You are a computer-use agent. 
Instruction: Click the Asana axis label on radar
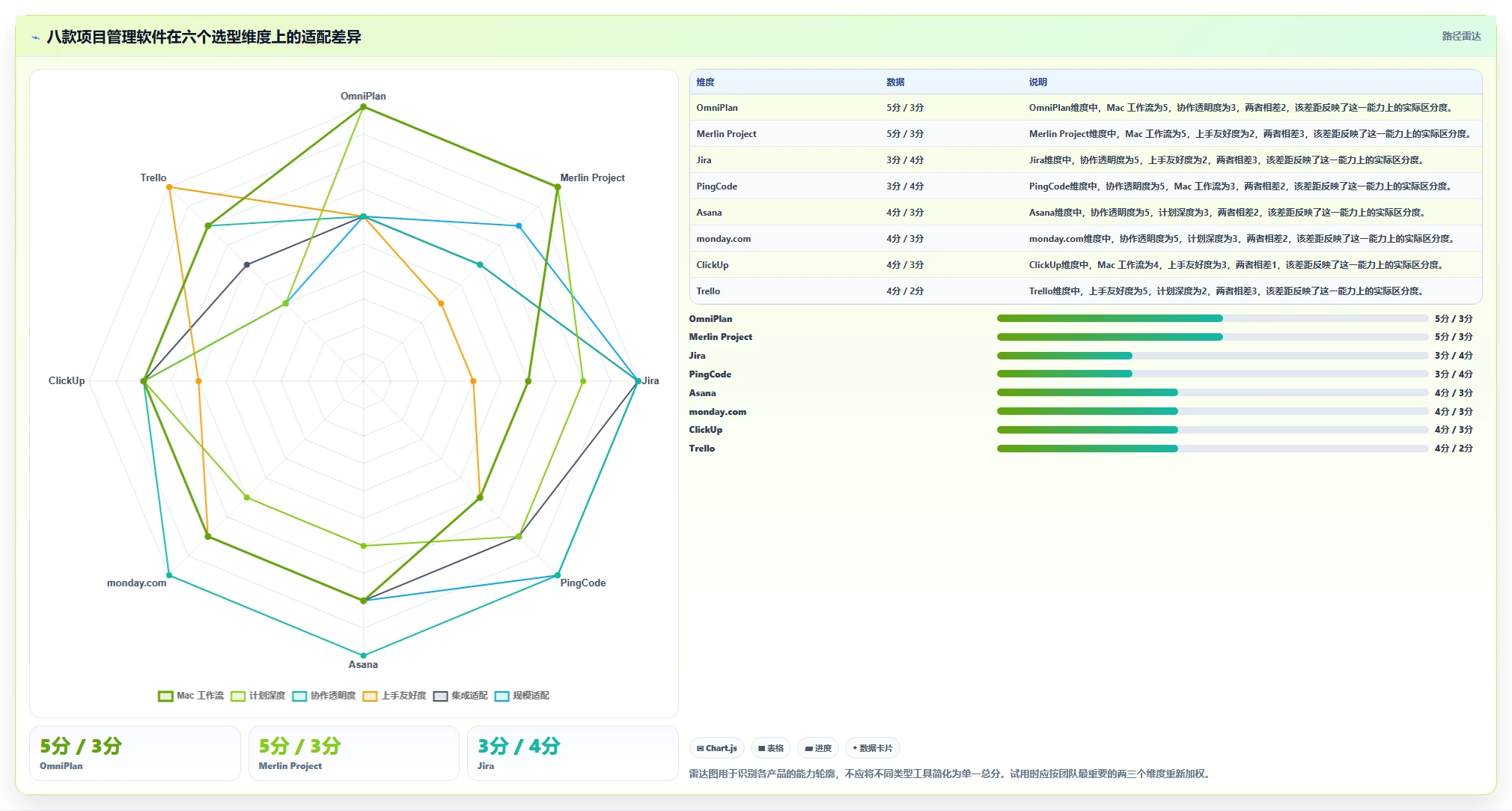coord(363,664)
